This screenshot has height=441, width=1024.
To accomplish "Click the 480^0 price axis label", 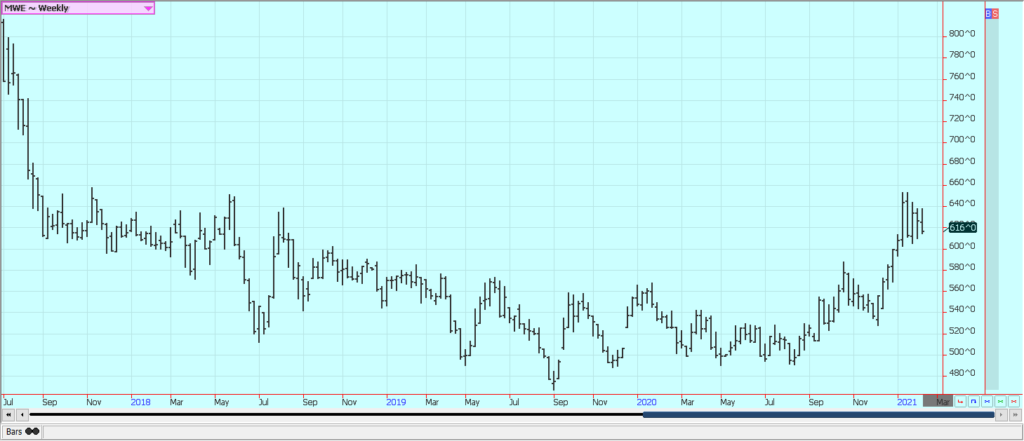I will (x=963, y=374).
